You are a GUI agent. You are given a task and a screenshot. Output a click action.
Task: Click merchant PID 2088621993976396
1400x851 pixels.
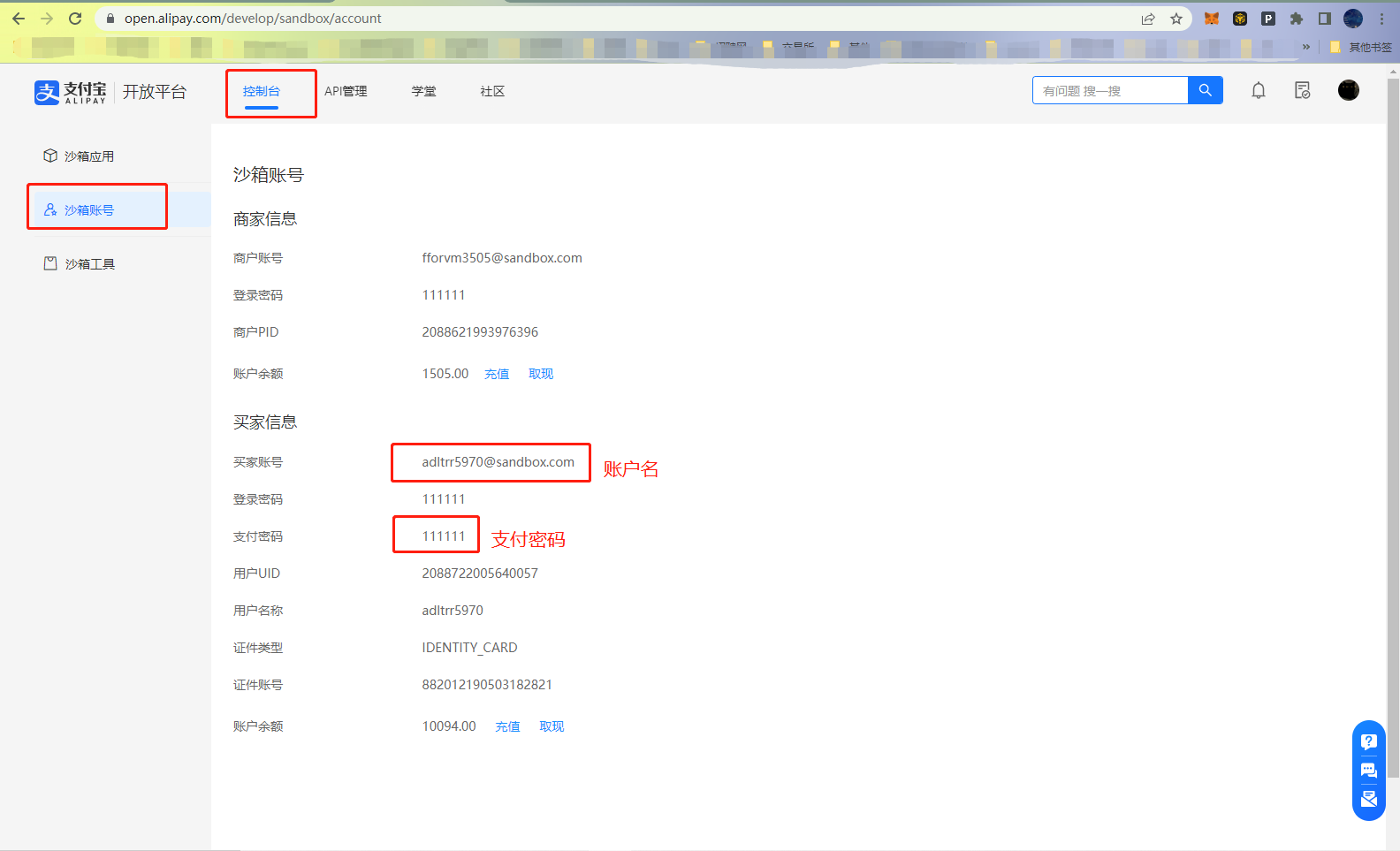point(480,332)
